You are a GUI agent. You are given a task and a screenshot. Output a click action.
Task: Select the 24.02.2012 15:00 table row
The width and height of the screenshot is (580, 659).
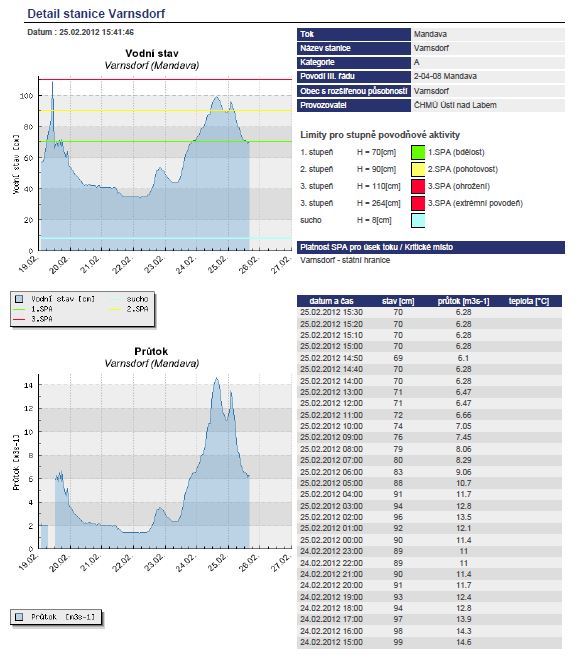429,642
